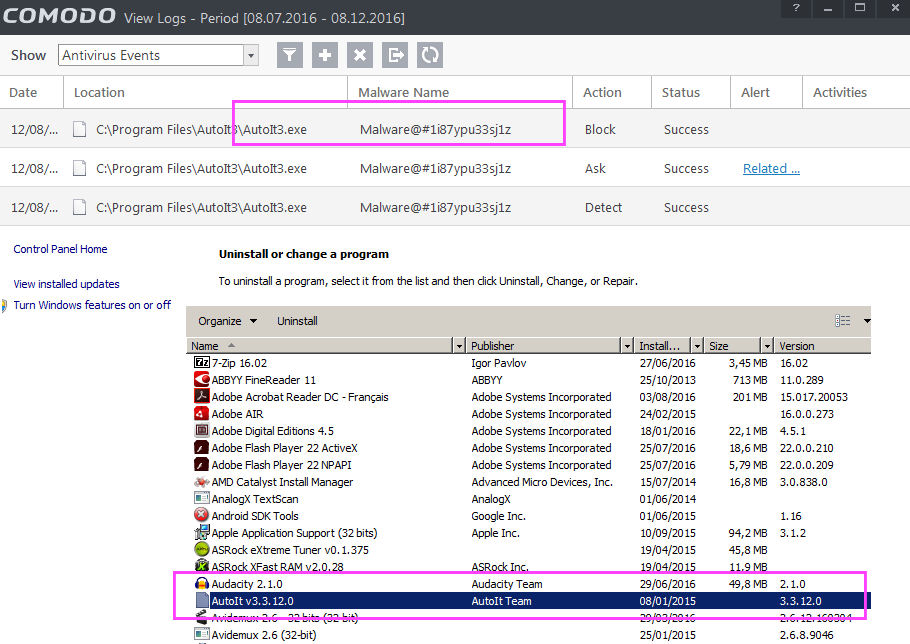
Task: Click the 94,2 MB size cell
Action: coord(748,533)
